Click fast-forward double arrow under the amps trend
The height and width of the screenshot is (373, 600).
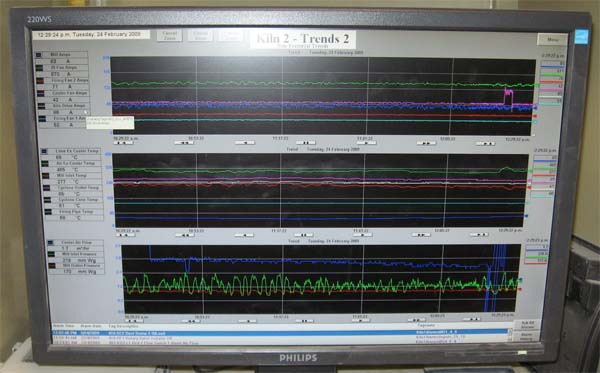[426, 143]
